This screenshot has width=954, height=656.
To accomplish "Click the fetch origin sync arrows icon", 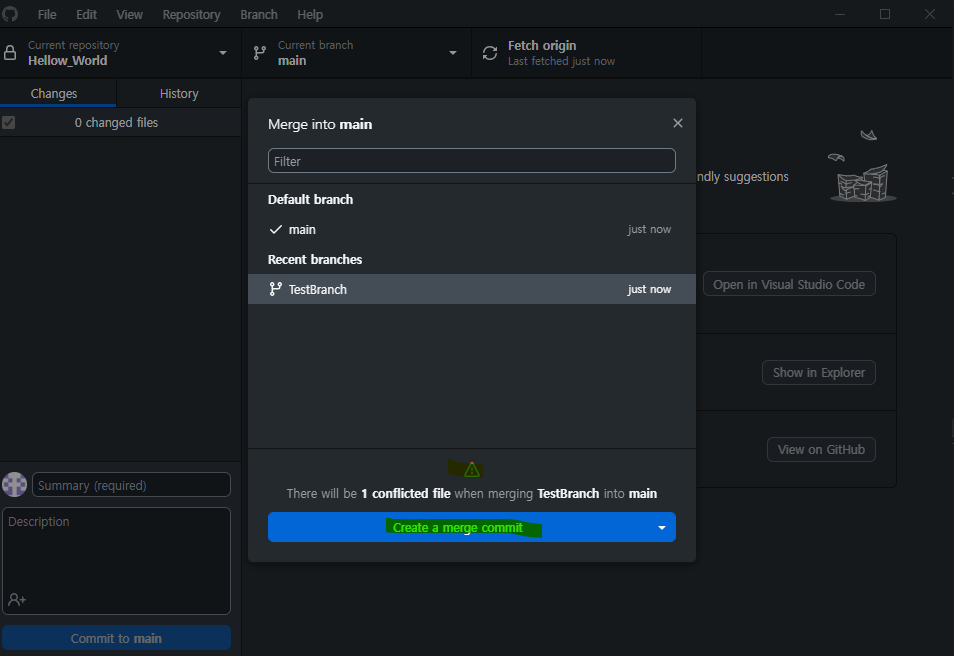I will (490, 53).
